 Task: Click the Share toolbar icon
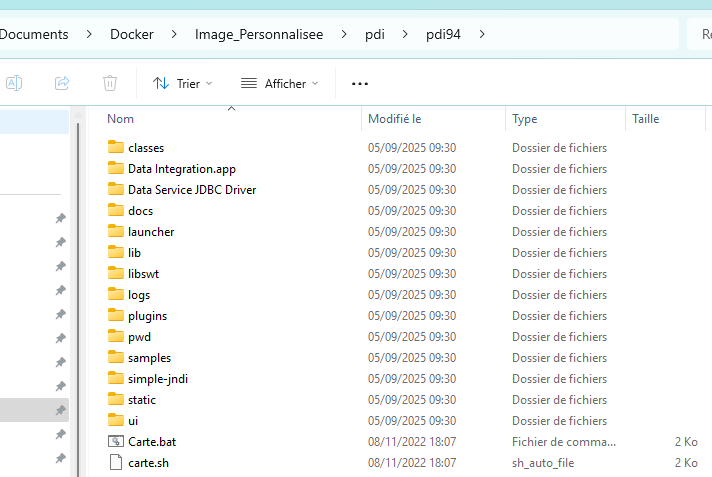[x=62, y=83]
